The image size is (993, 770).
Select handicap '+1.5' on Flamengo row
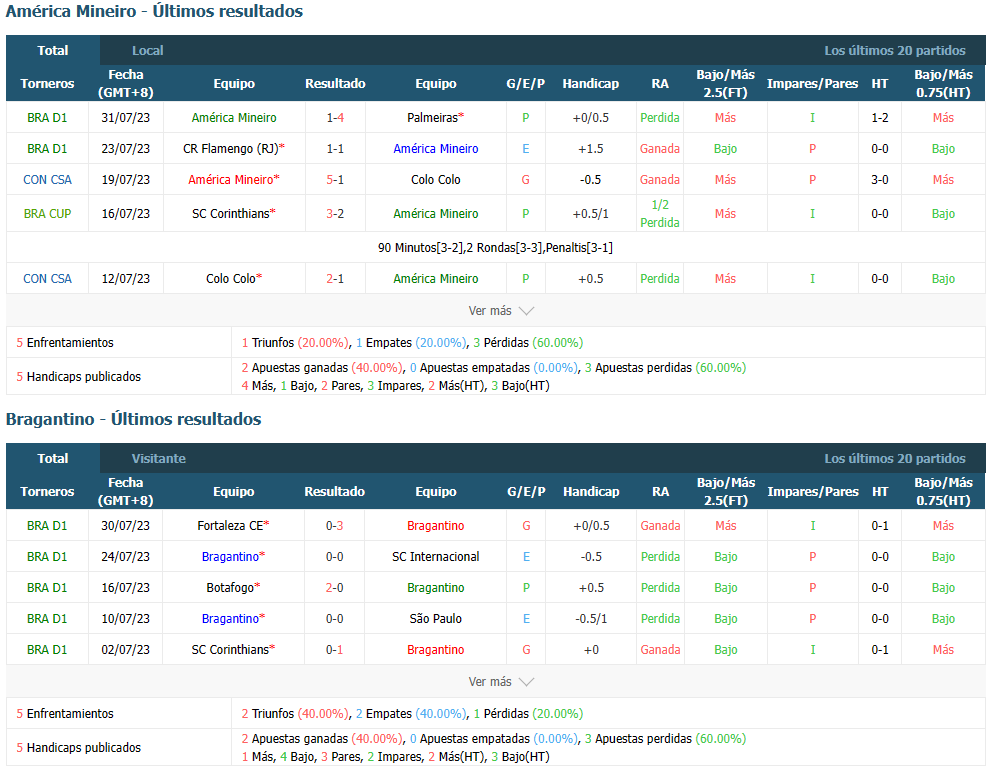tap(590, 148)
